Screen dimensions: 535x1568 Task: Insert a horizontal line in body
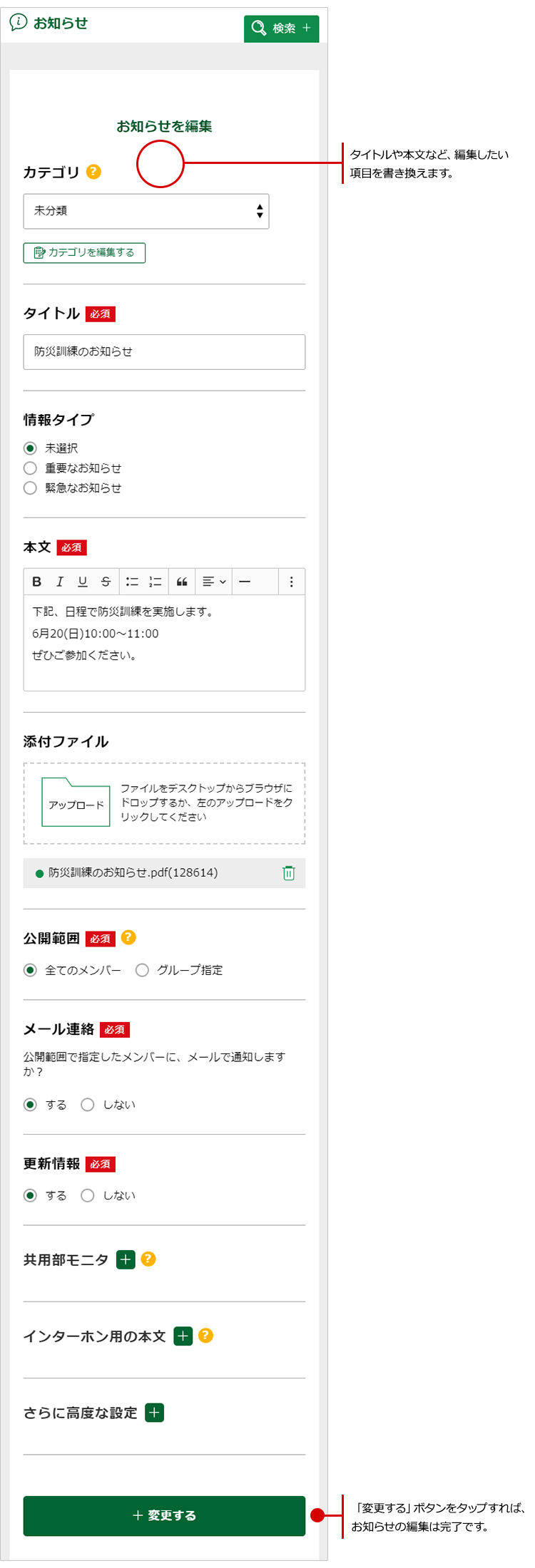[x=245, y=582]
